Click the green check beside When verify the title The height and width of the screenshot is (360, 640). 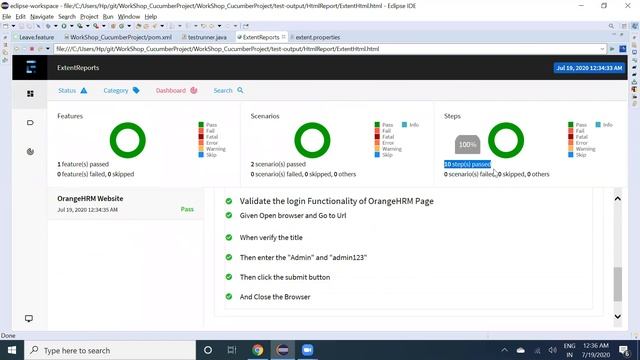229,237
